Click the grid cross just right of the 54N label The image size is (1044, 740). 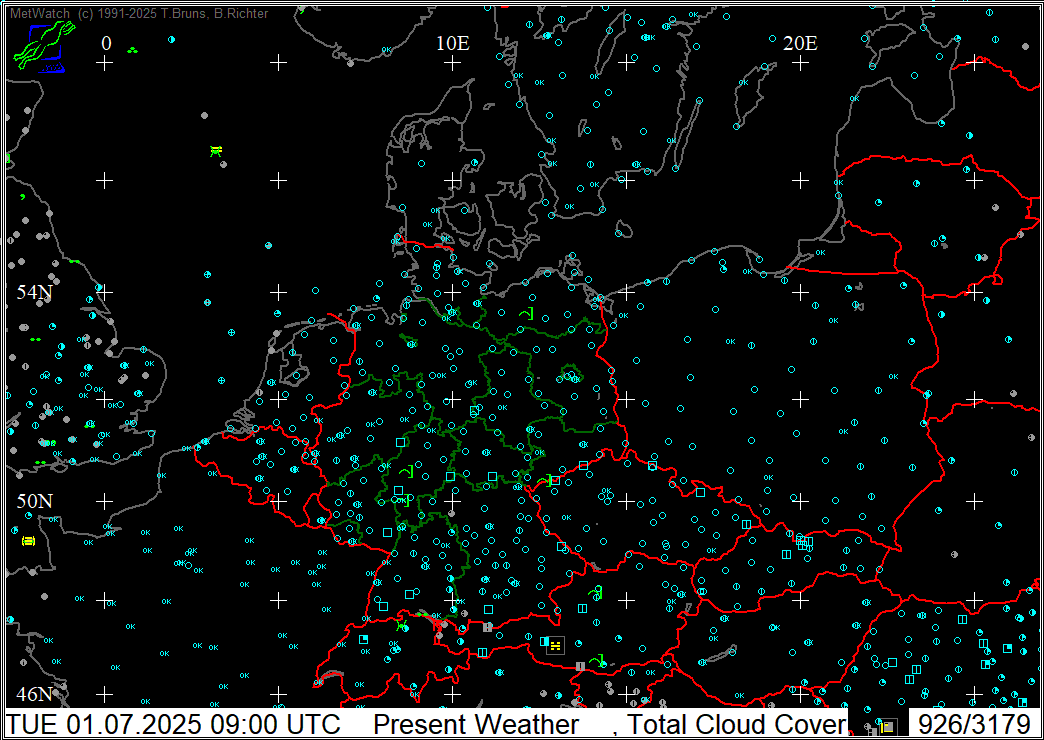pyautogui.click(x=105, y=292)
